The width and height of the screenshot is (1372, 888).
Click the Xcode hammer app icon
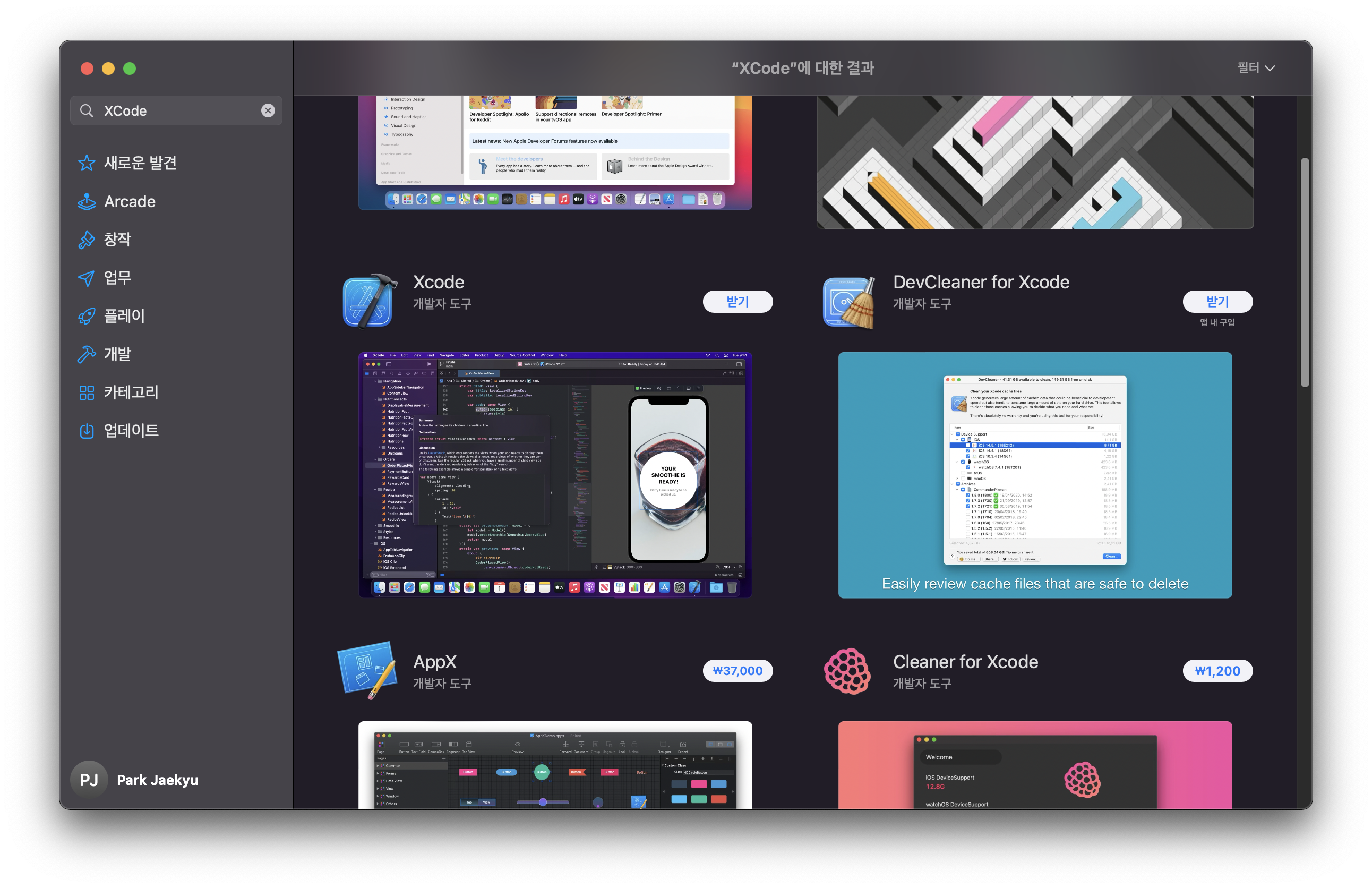[x=370, y=301]
